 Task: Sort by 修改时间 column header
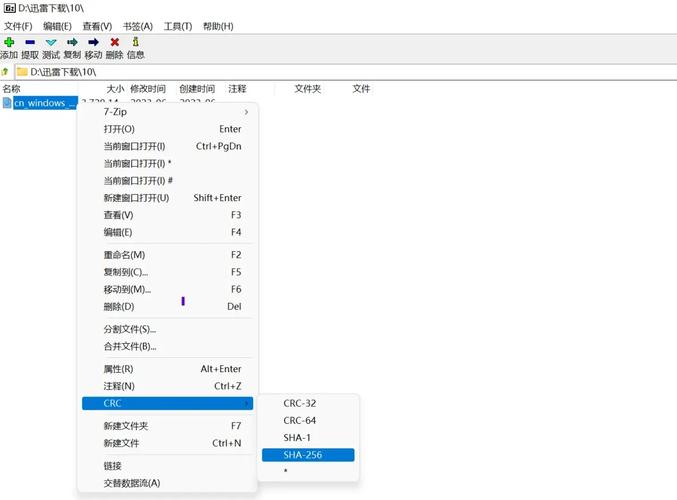tap(148, 89)
